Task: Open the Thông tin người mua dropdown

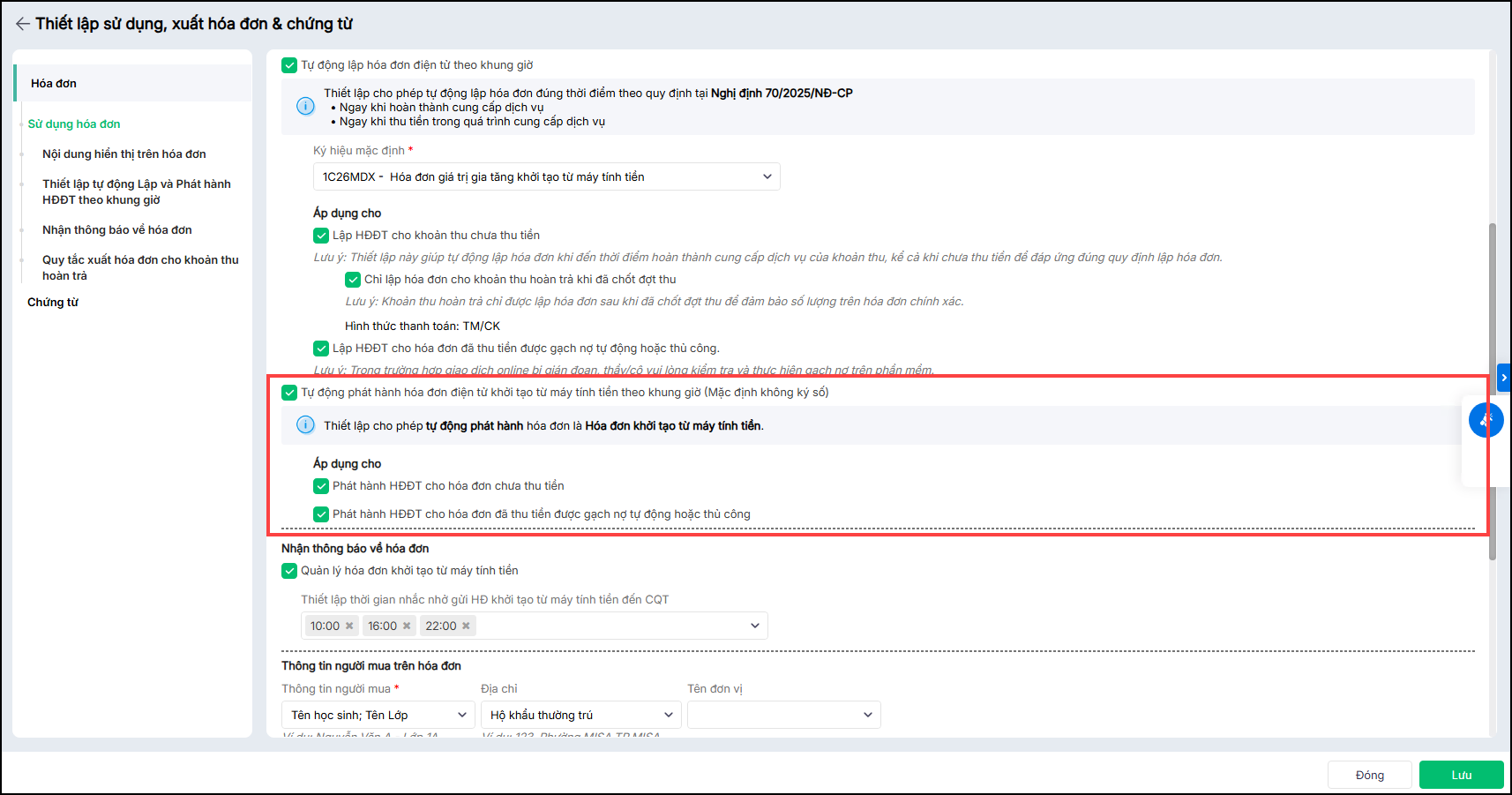Action: coord(378,715)
